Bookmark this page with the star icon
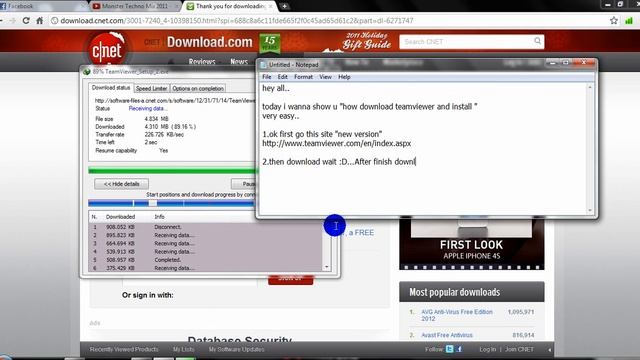640x360 pixels. pyautogui.click(x=613, y=20)
